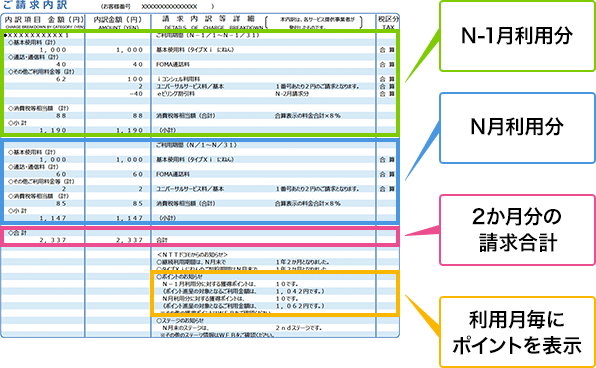Viewport: 596px width, 368px height.
Task: Click the ○ステージのお知らせ heading
Action: [x=179, y=320]
